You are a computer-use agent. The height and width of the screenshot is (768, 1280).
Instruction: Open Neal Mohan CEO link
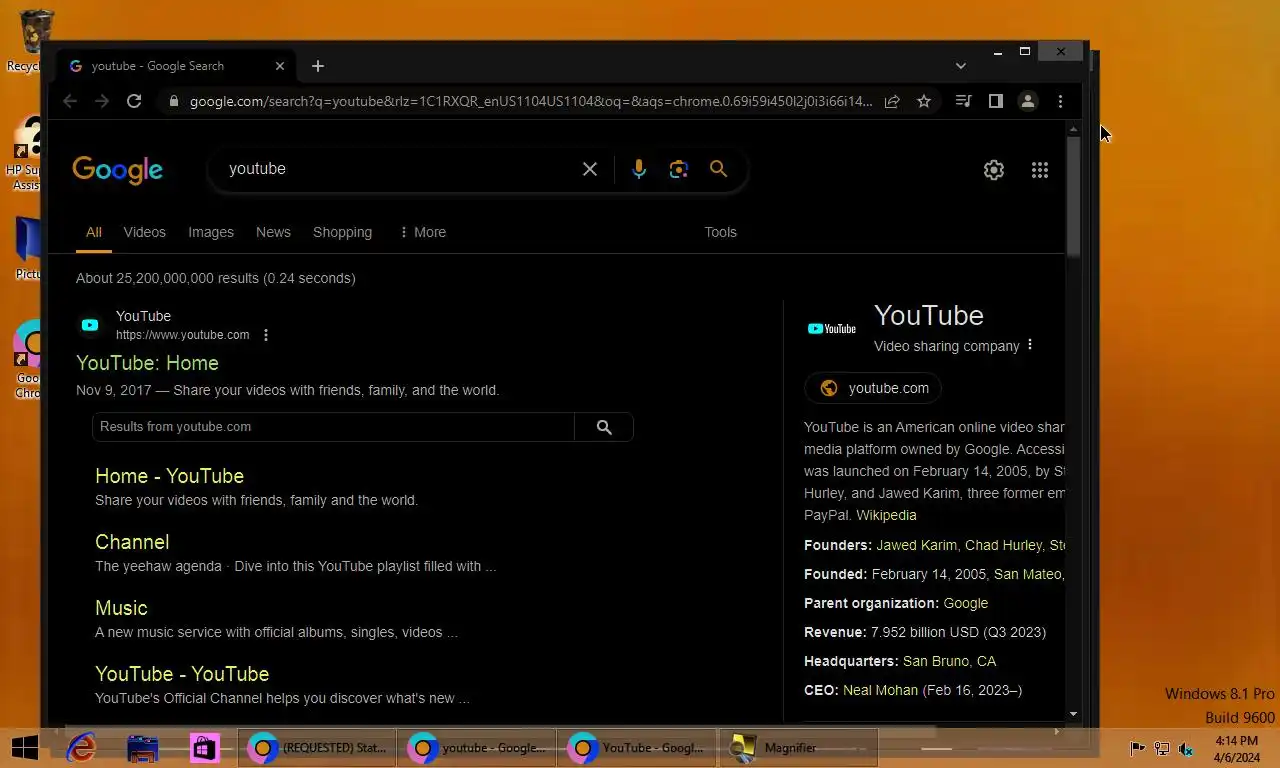point(880,690)
